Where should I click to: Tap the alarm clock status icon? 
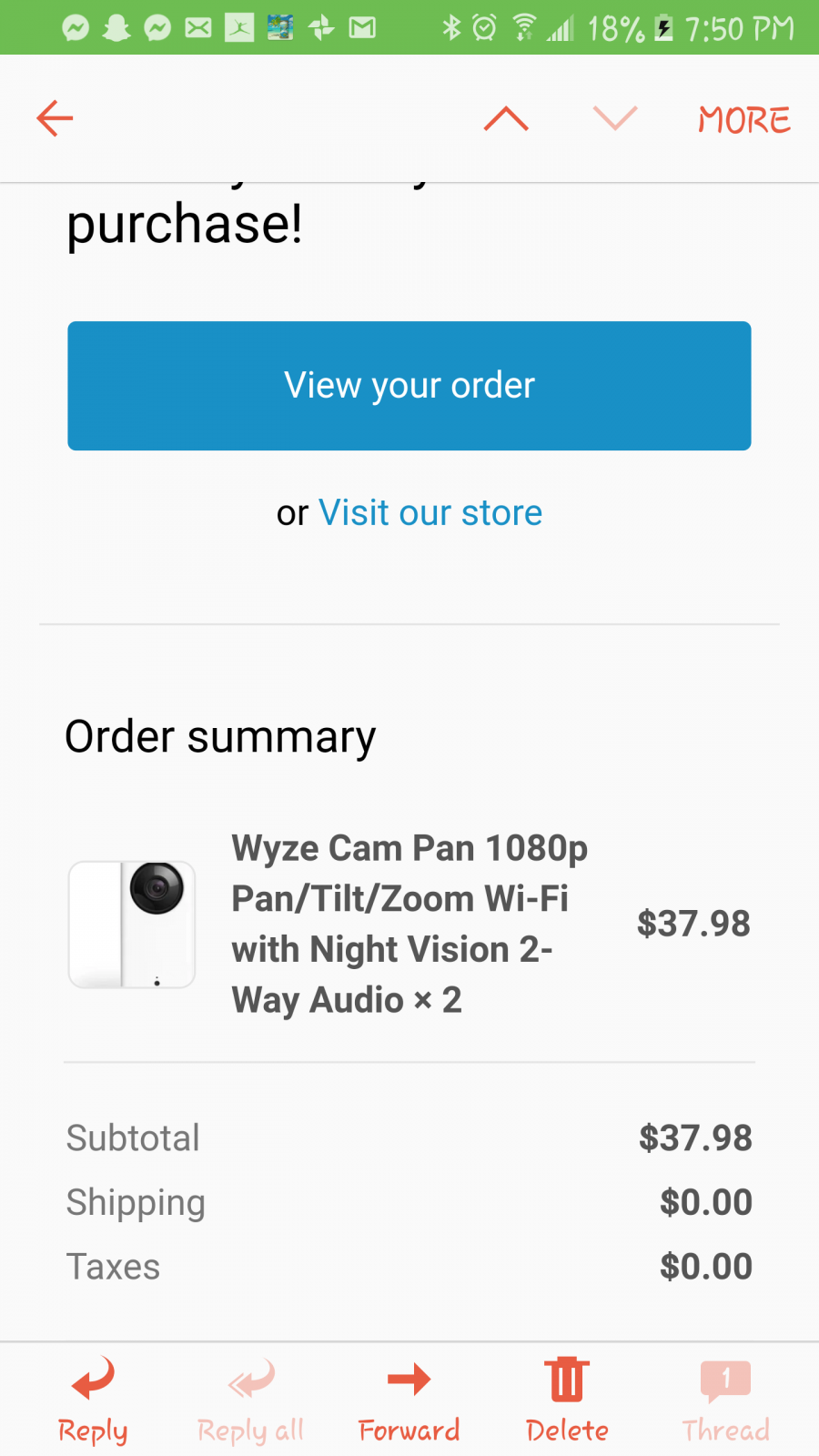485,28
